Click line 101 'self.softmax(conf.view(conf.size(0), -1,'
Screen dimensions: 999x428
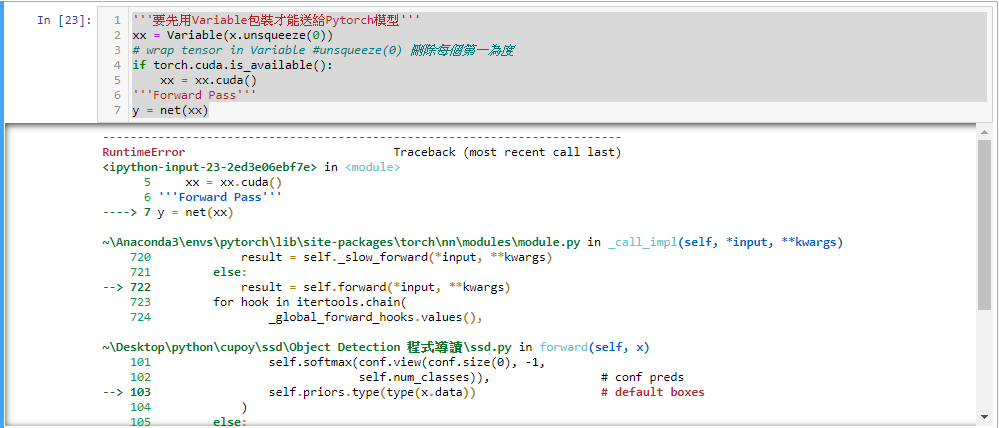point(406,363)
